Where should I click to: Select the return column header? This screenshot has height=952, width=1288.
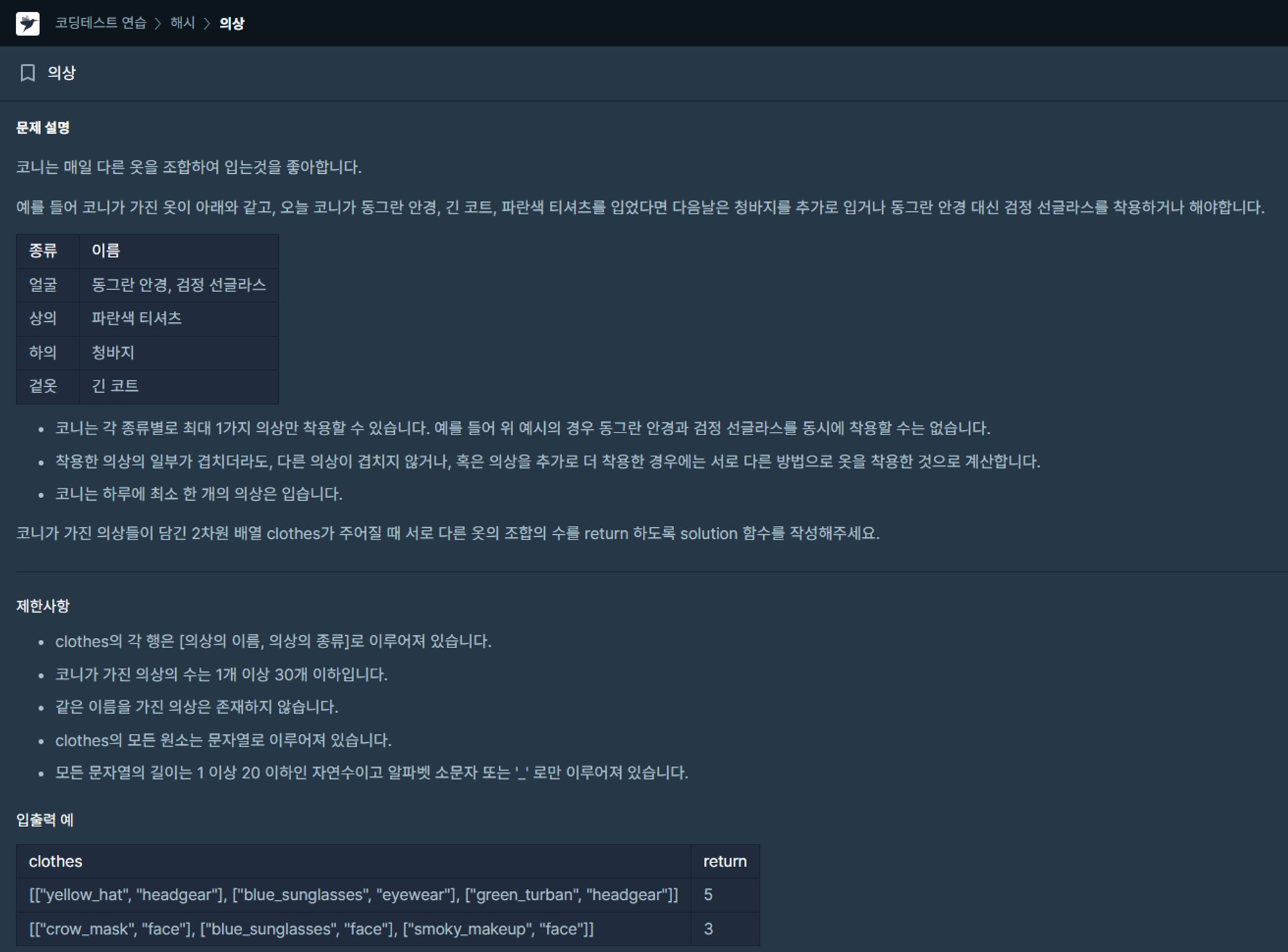(x=725, y=861)
